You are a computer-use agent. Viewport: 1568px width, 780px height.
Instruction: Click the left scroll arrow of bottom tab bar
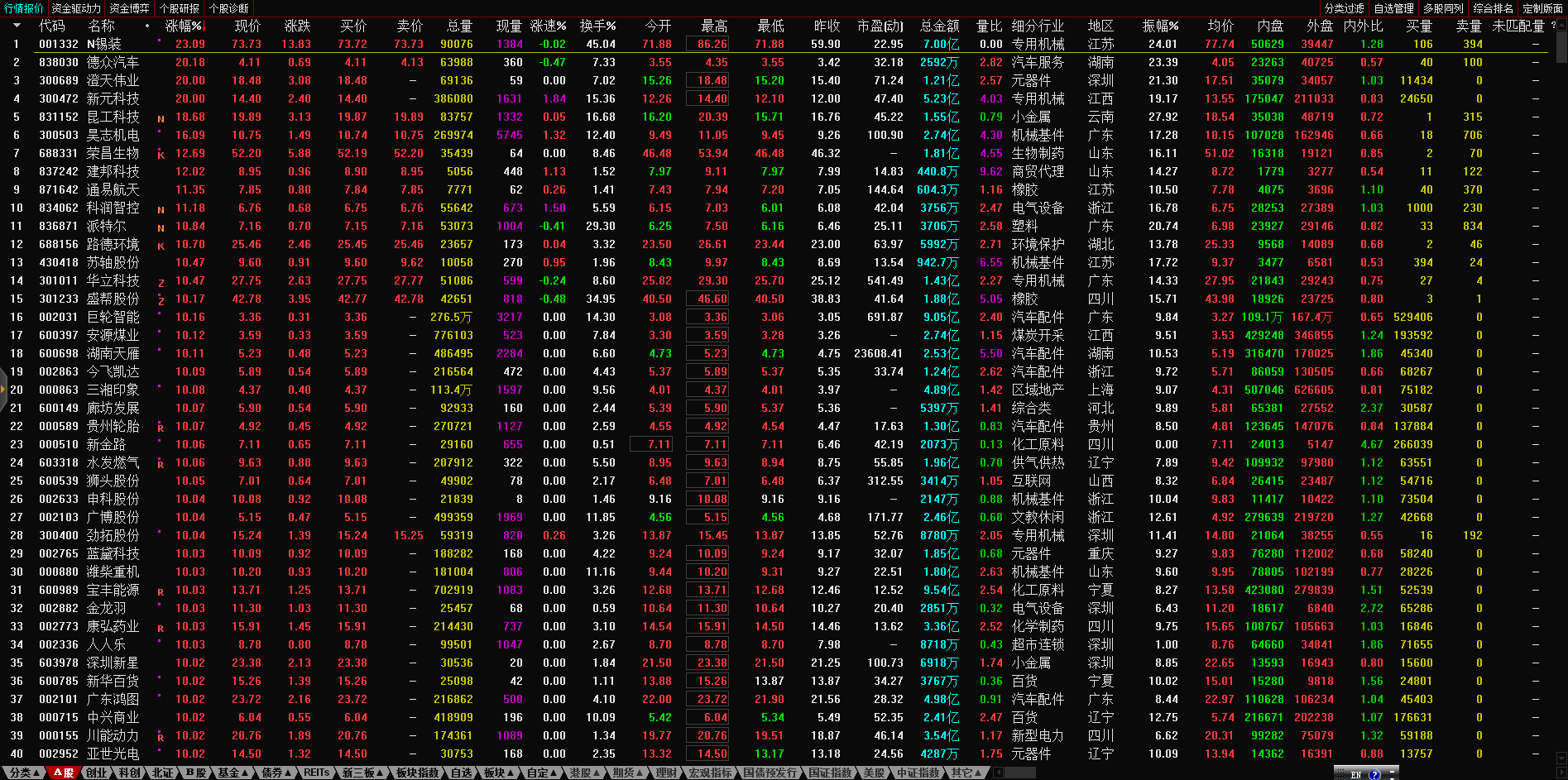click(998, 773)
